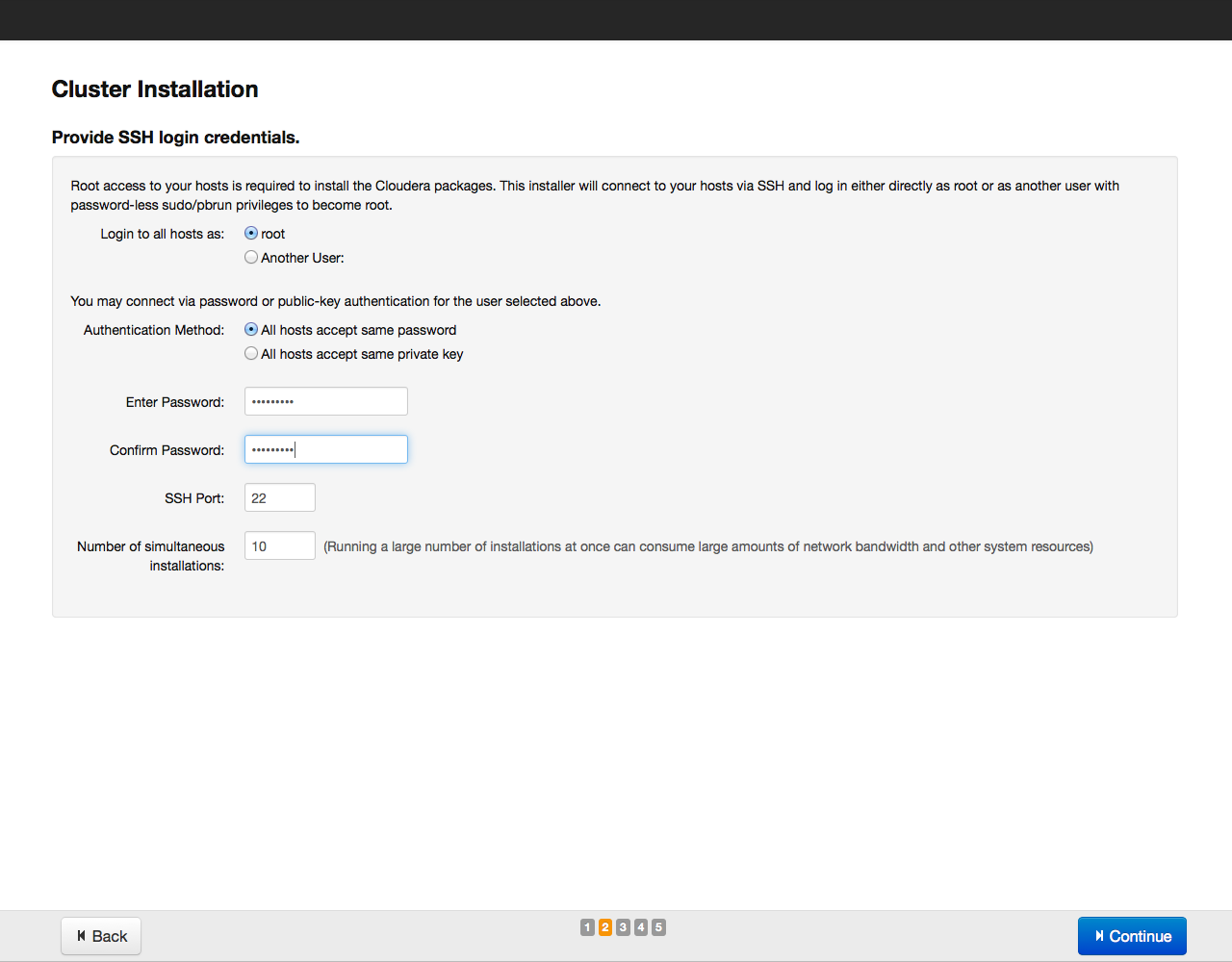Click the 'Authentication Method:' label
The image size is (1232, 962).
pos(154,330)
